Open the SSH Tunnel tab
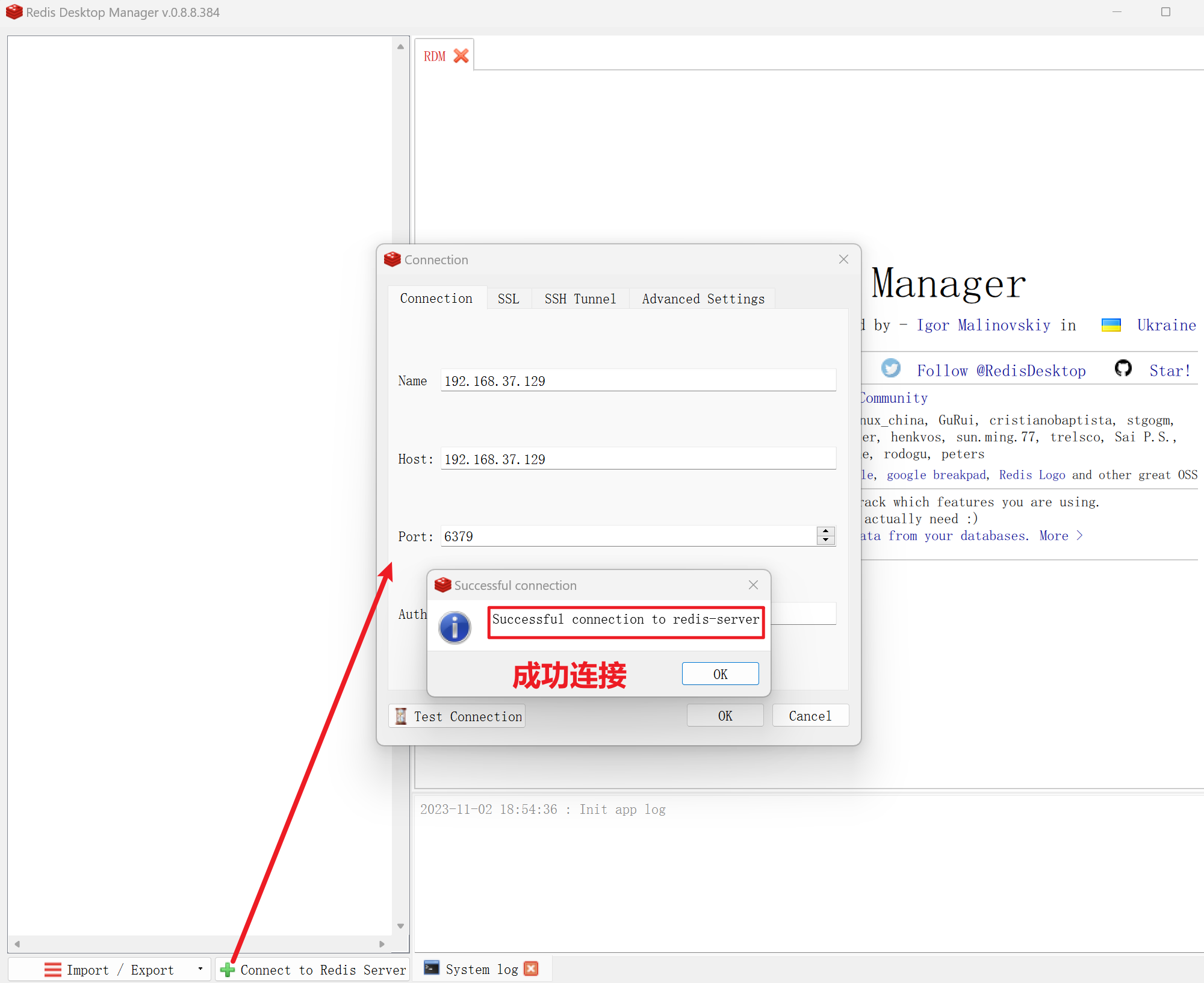The width and height of the screenshot is (1204, 983). (580, 299)
